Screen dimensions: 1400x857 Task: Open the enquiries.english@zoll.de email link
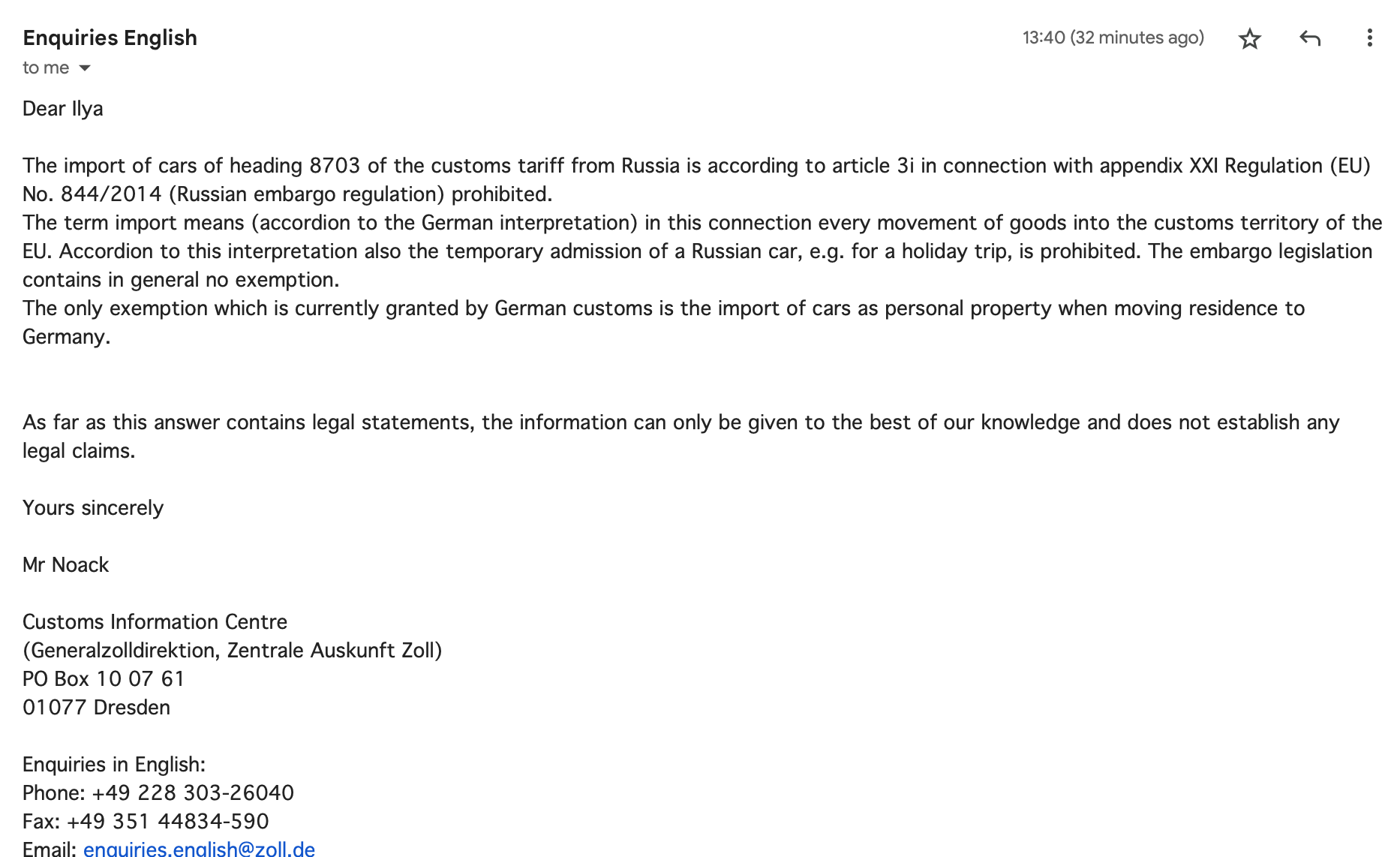point(199,849)
